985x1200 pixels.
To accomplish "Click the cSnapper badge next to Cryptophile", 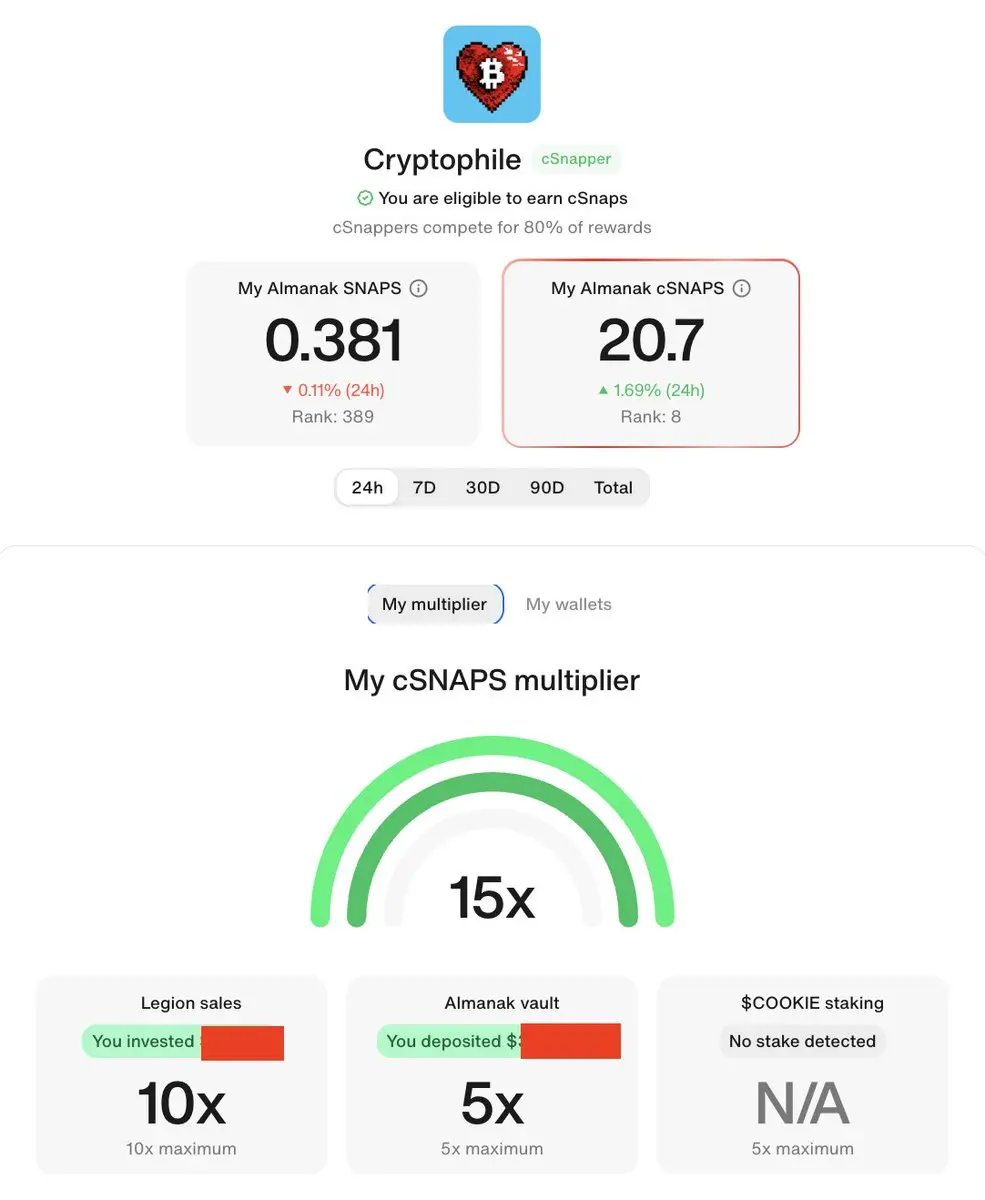I will click(x=577, y=159).
